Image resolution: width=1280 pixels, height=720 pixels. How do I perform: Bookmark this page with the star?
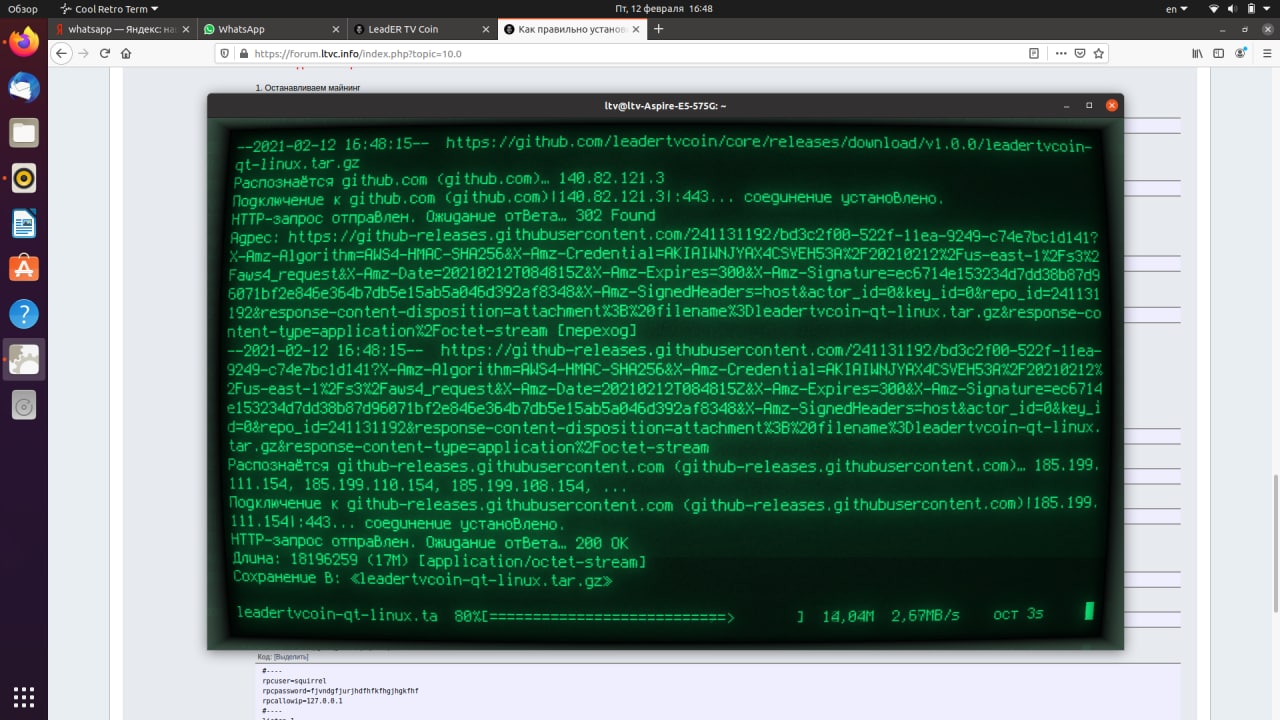click(x=1100, y=54)
